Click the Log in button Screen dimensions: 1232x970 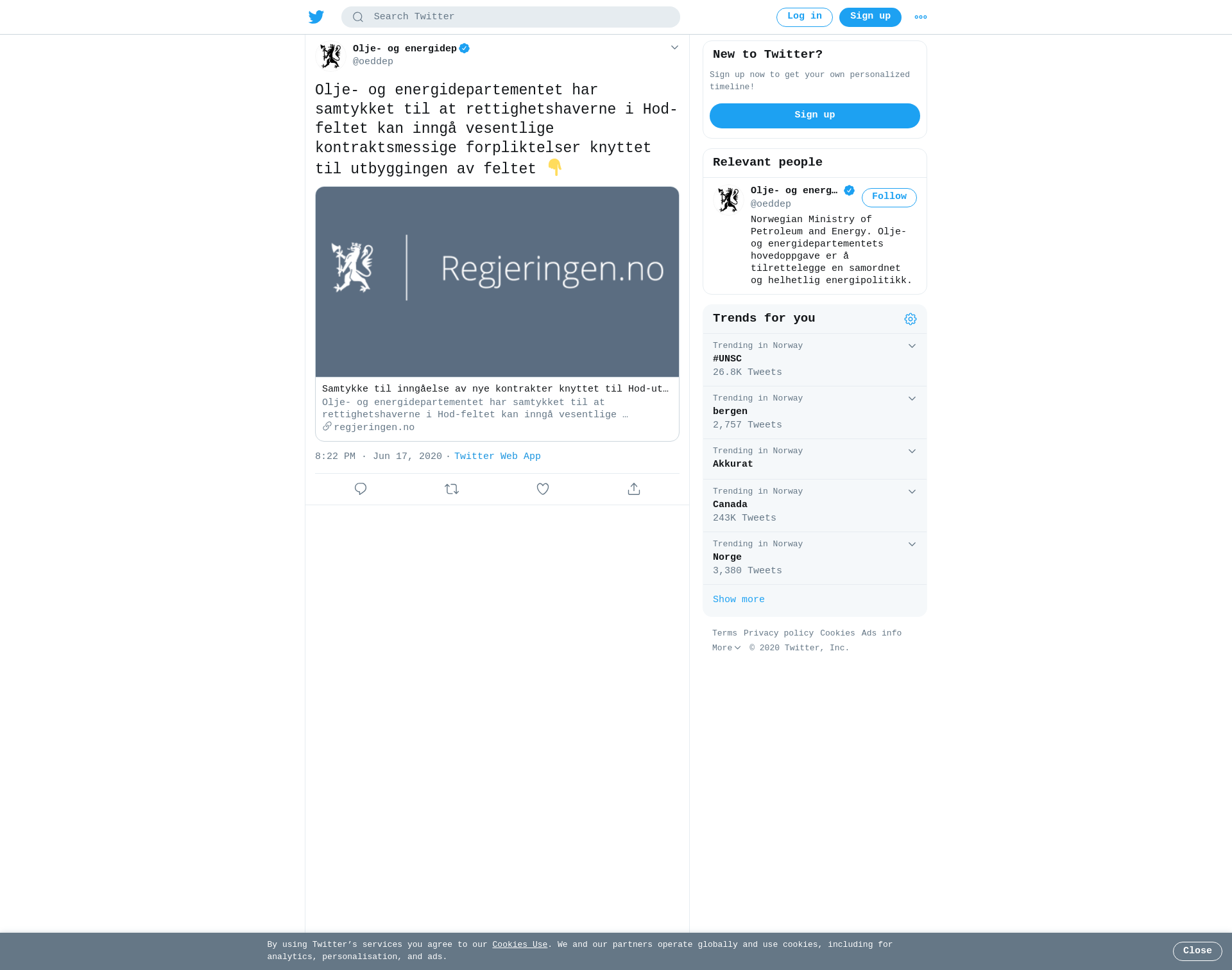(805, 17)
